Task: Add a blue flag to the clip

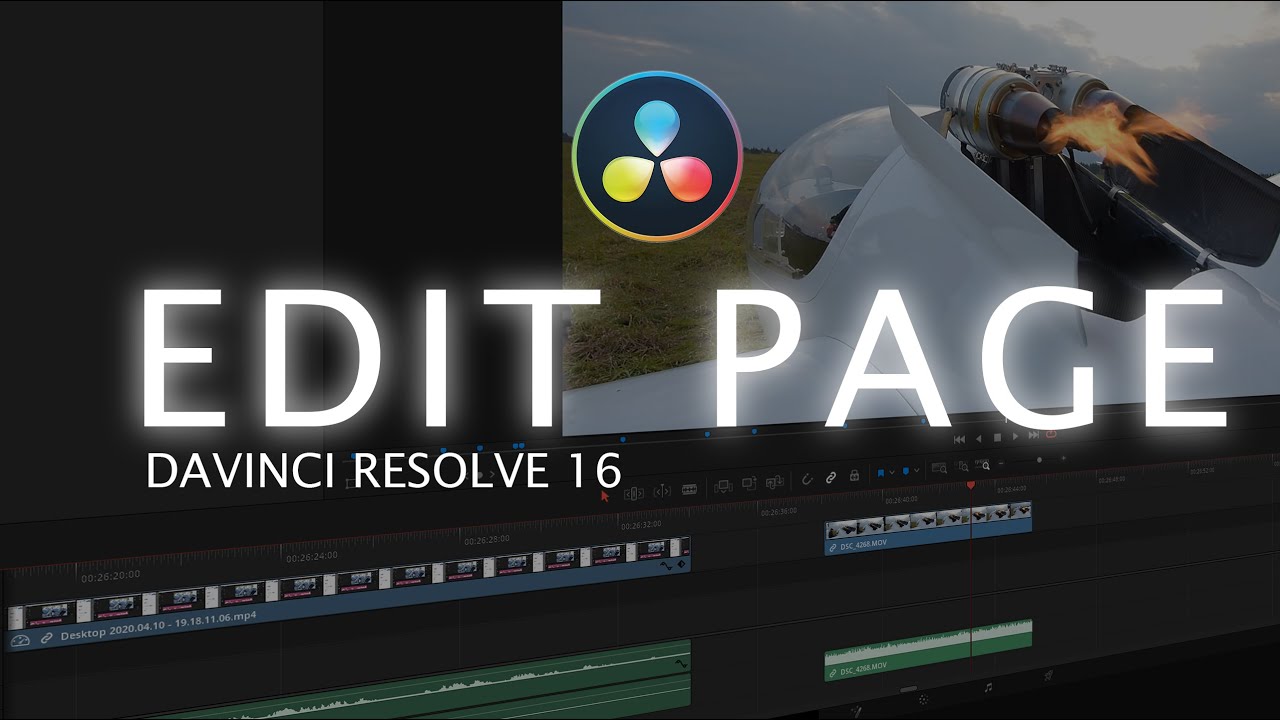Action: point(881,473)
